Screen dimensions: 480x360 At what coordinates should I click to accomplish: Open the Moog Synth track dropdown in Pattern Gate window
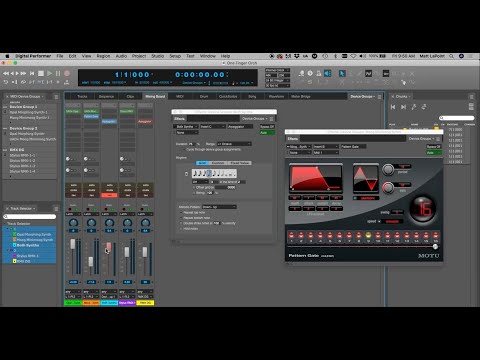[x=299, y=147]
